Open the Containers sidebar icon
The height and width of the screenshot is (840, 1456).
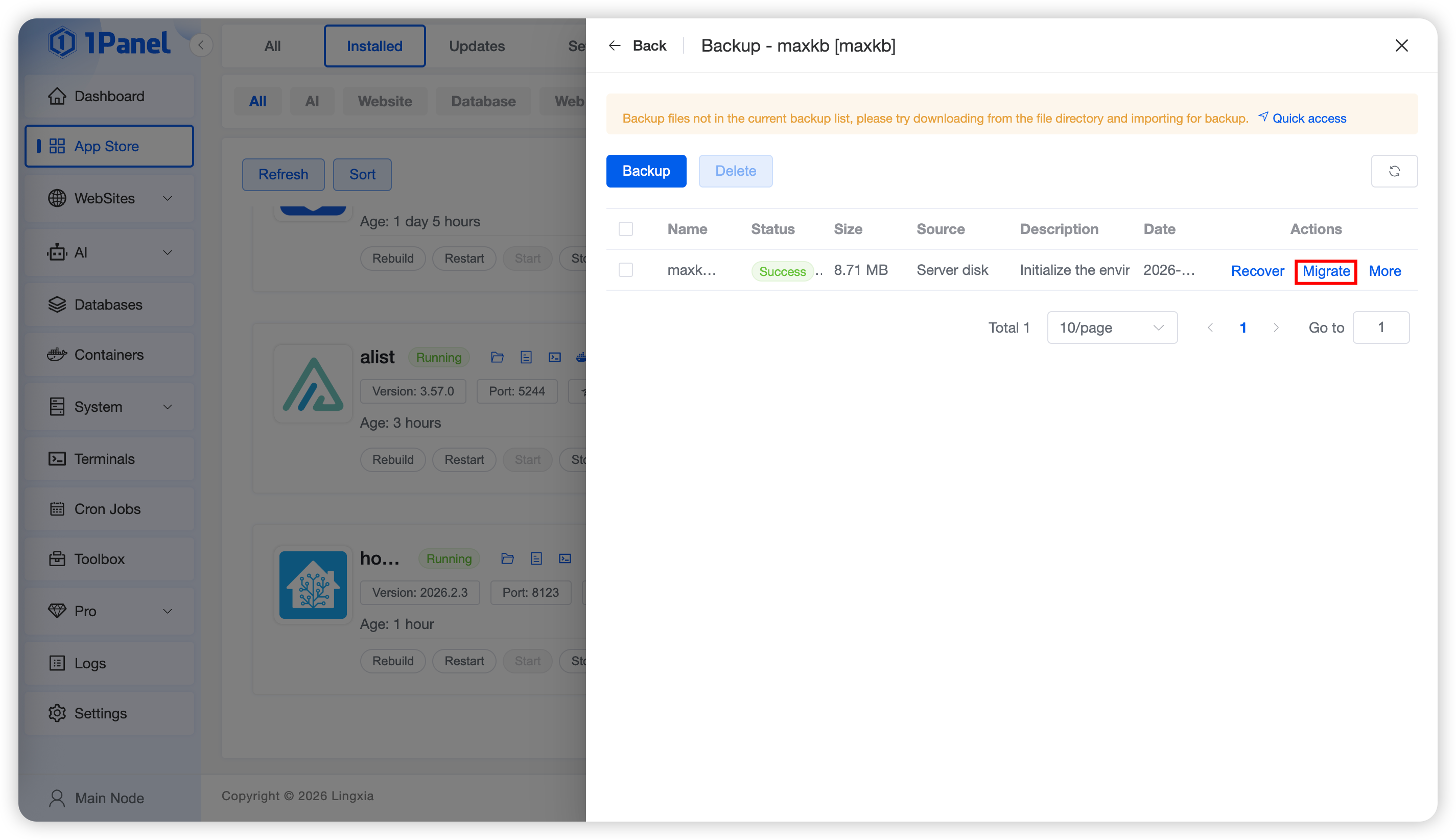[57, 354]
